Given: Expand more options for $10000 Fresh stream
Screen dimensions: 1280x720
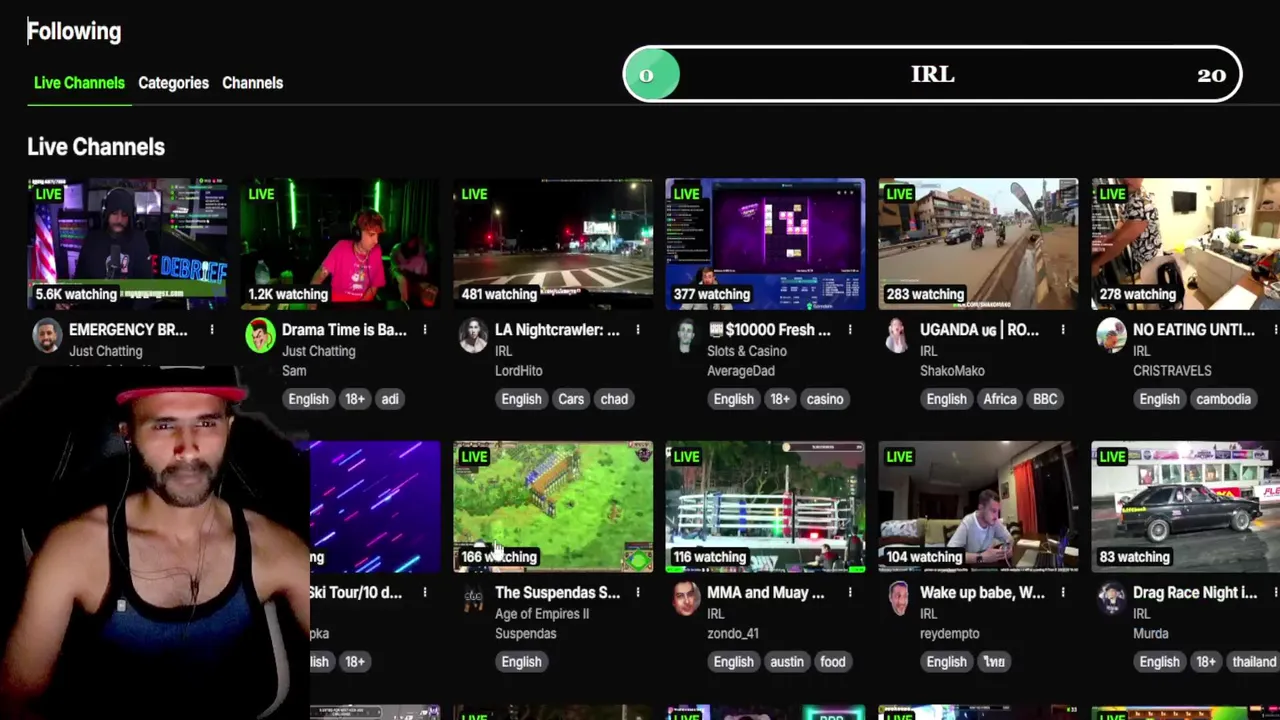Looking at the screenshot, I should [x=850, y=330].
